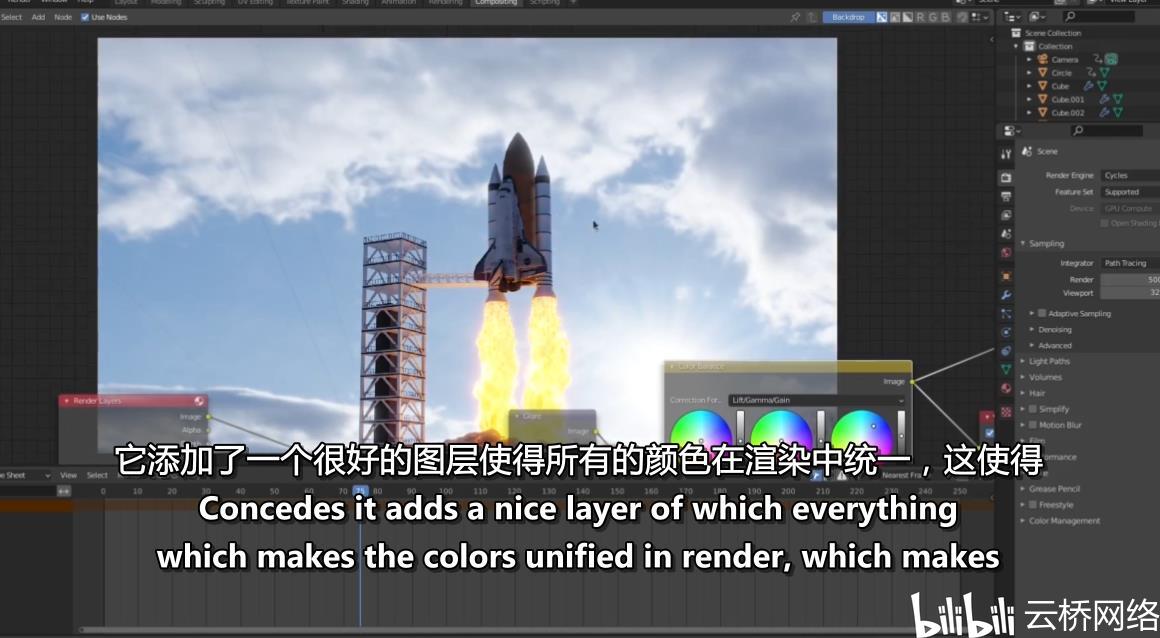
Task: Open outliner filter dropdown
Action: pos(1037,16)
